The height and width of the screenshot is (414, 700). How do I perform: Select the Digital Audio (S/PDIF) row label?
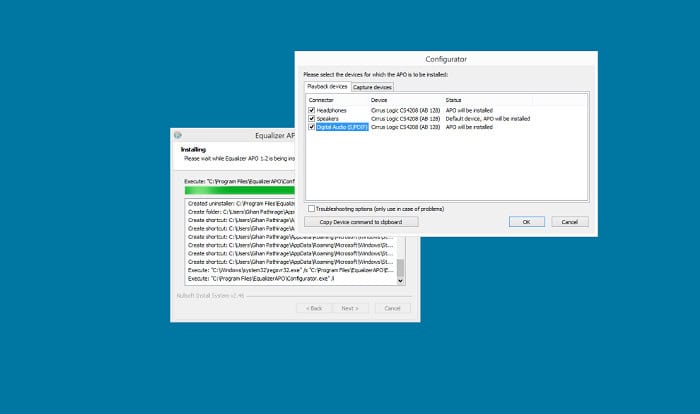tap(342, 127)
